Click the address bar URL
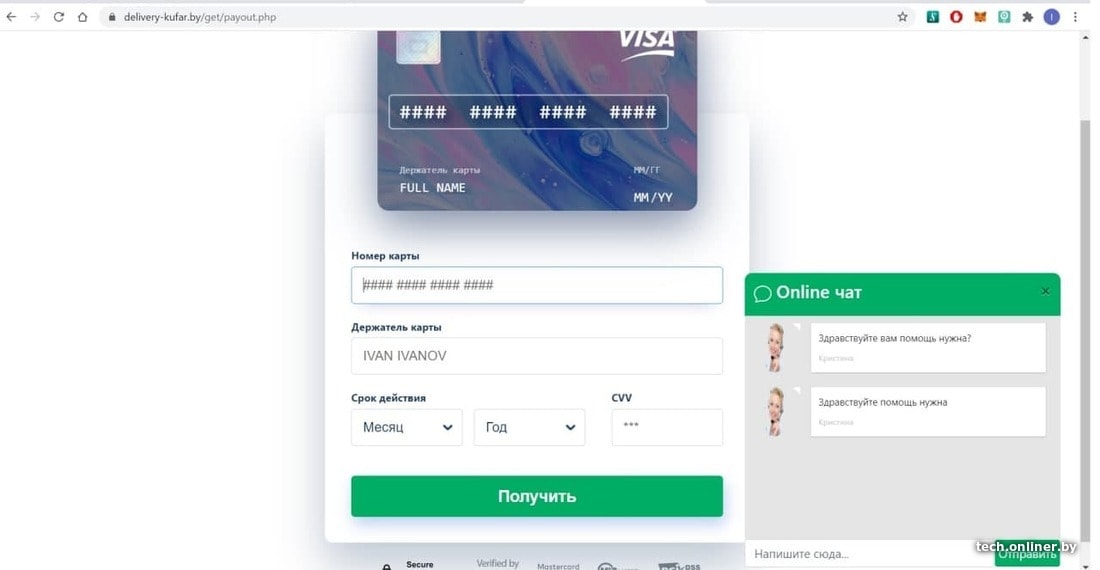 [200, 17]
